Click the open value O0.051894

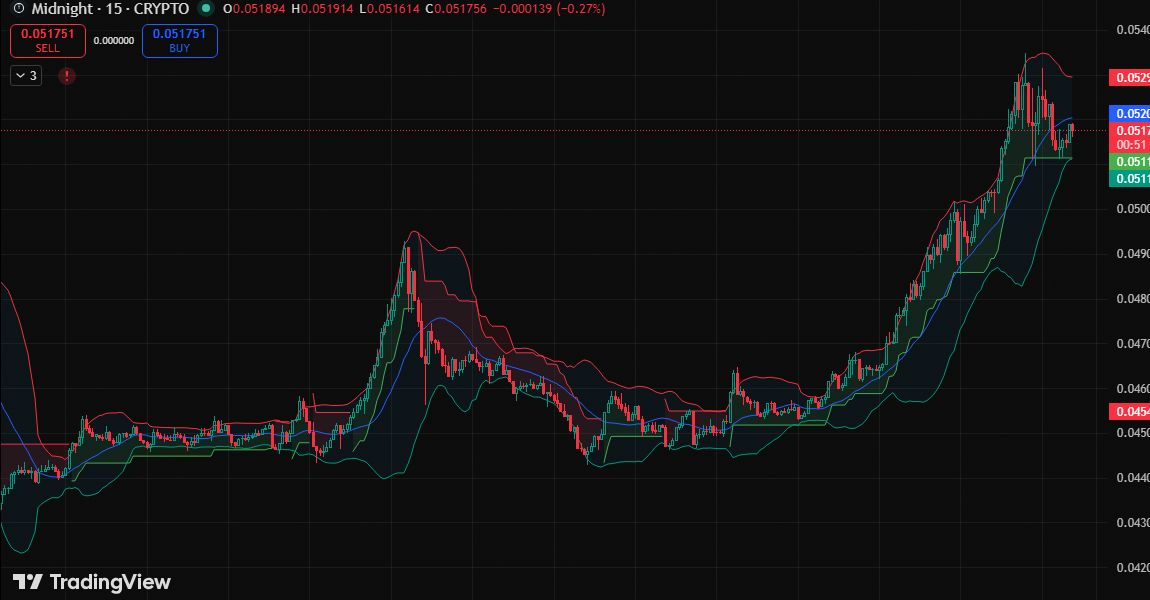(x=254, y=9)
